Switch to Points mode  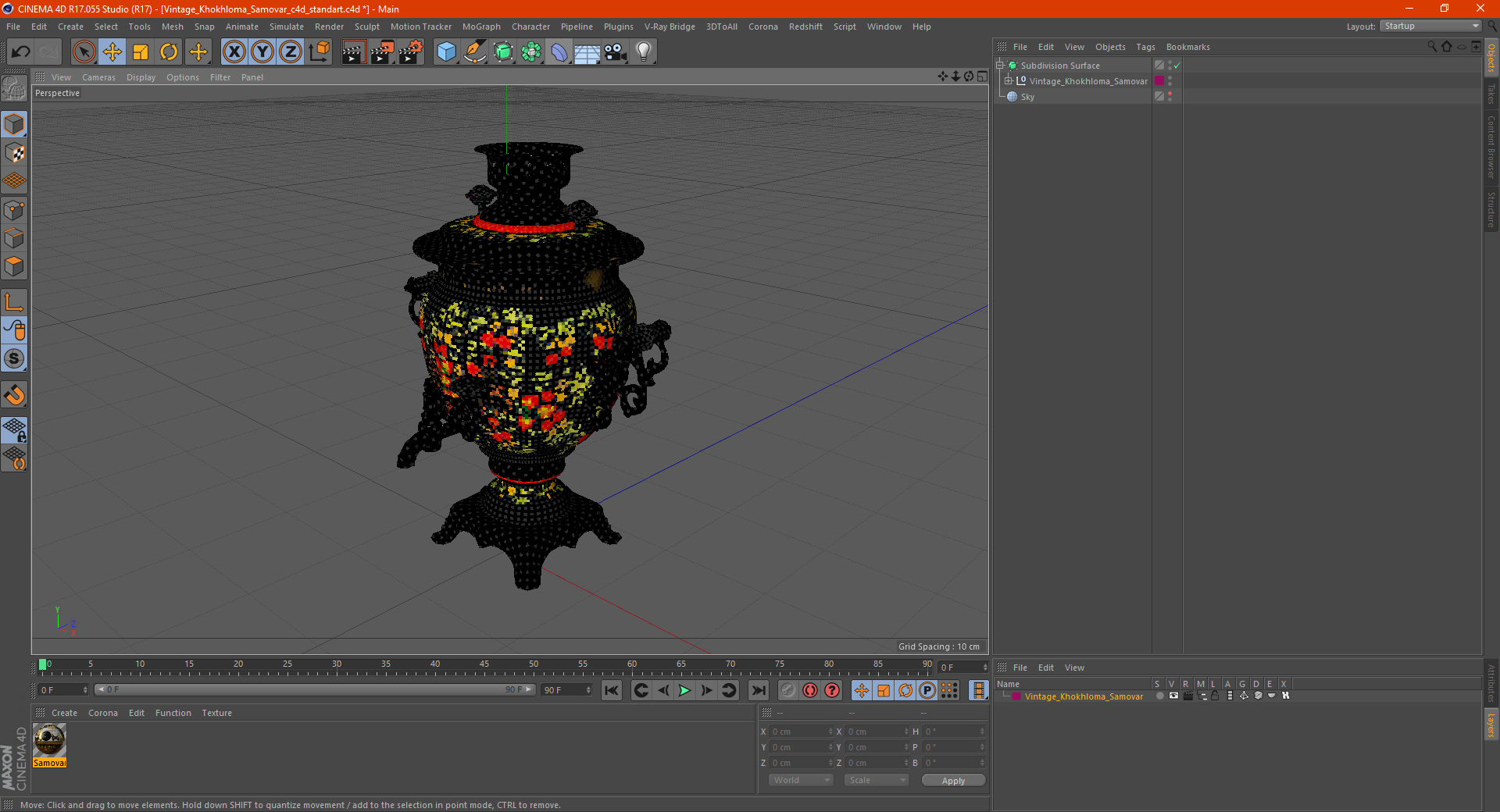pos(14,210)
